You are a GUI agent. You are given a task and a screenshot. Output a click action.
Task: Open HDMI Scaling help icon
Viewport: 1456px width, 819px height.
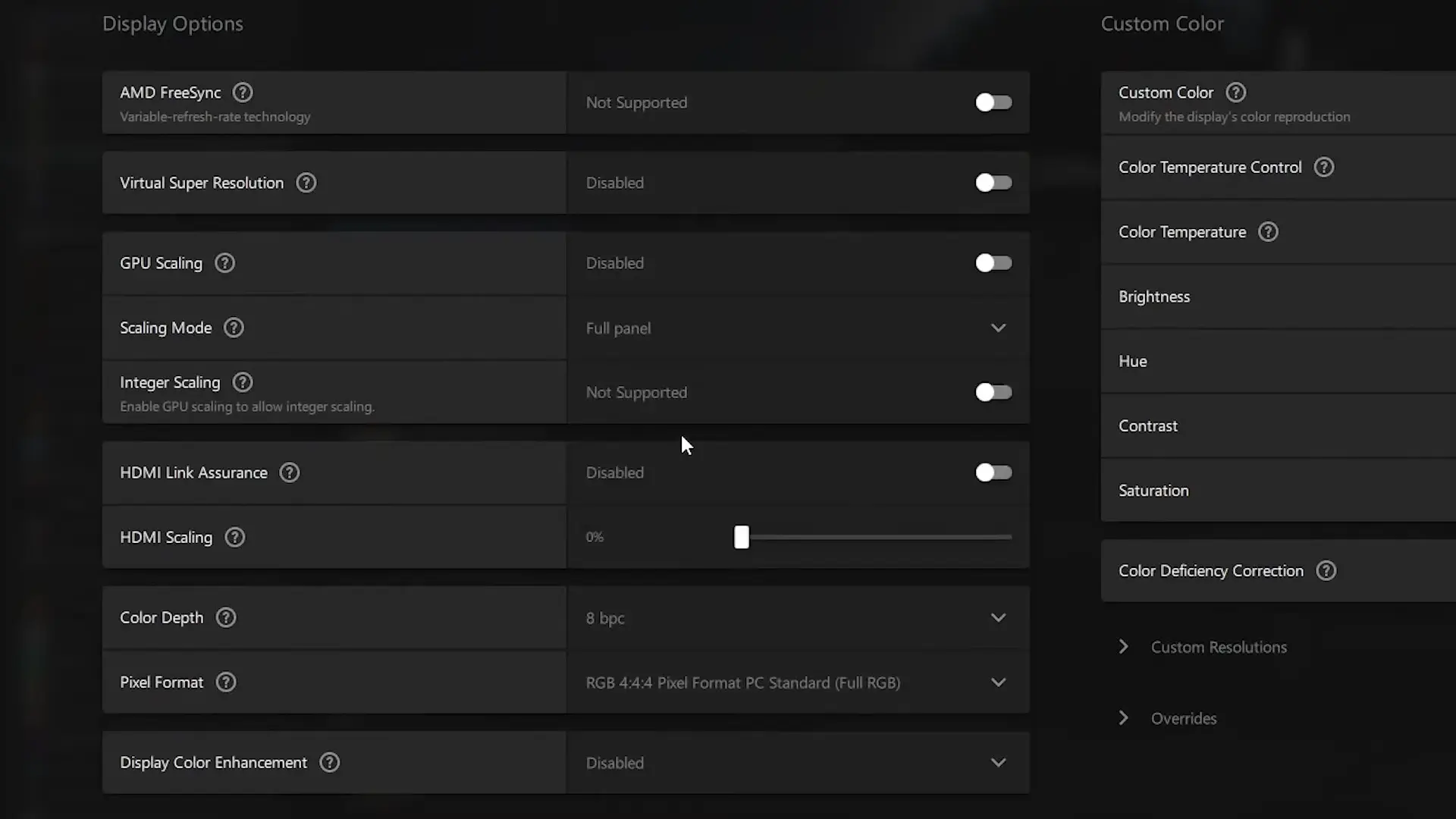pyautogui.click(x=235, y=537)
